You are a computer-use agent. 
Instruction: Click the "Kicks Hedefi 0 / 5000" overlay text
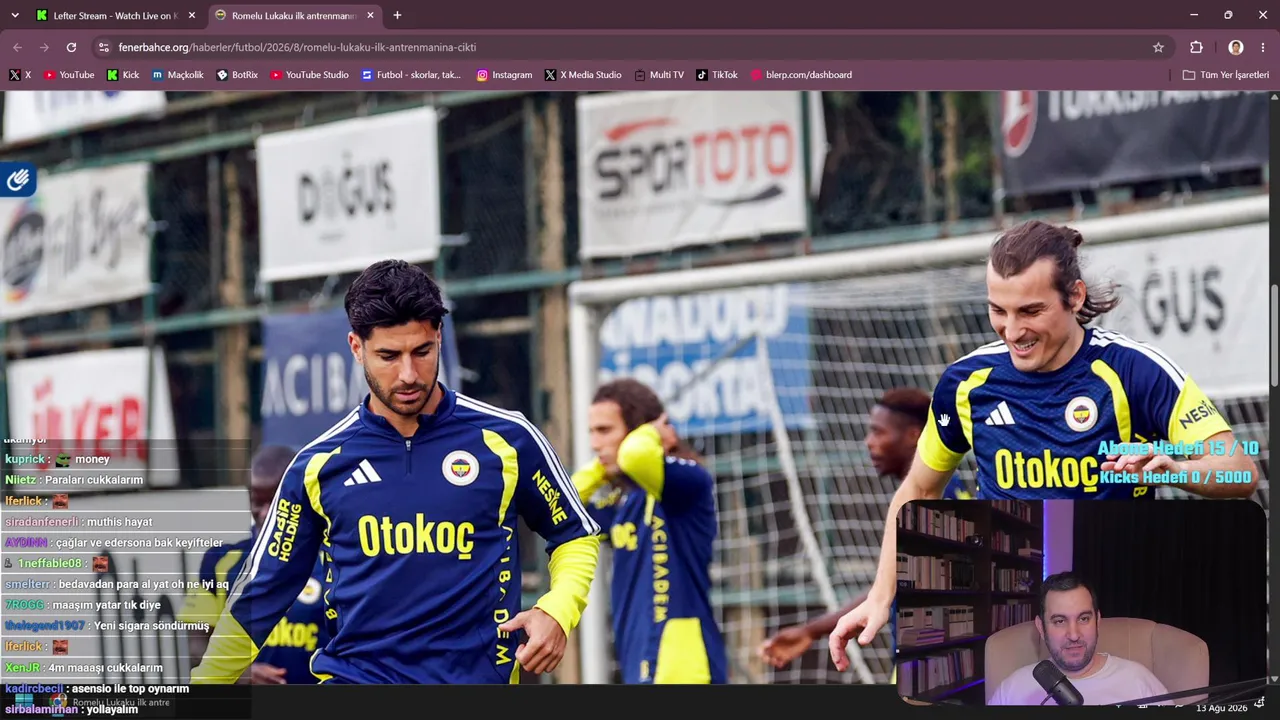coord(1176,478)
